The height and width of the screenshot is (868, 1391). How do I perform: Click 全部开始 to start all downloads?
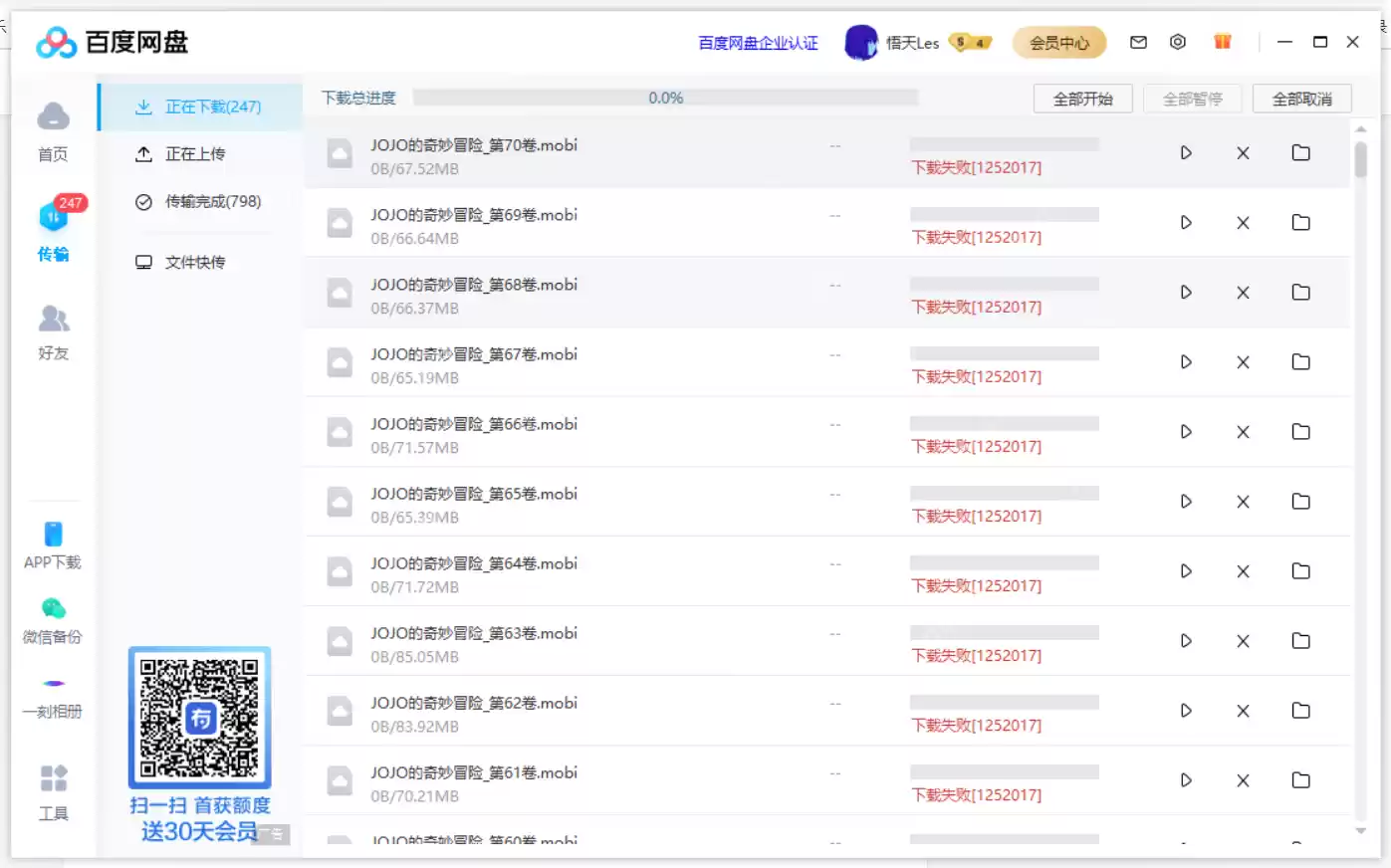pos(1083,98)
